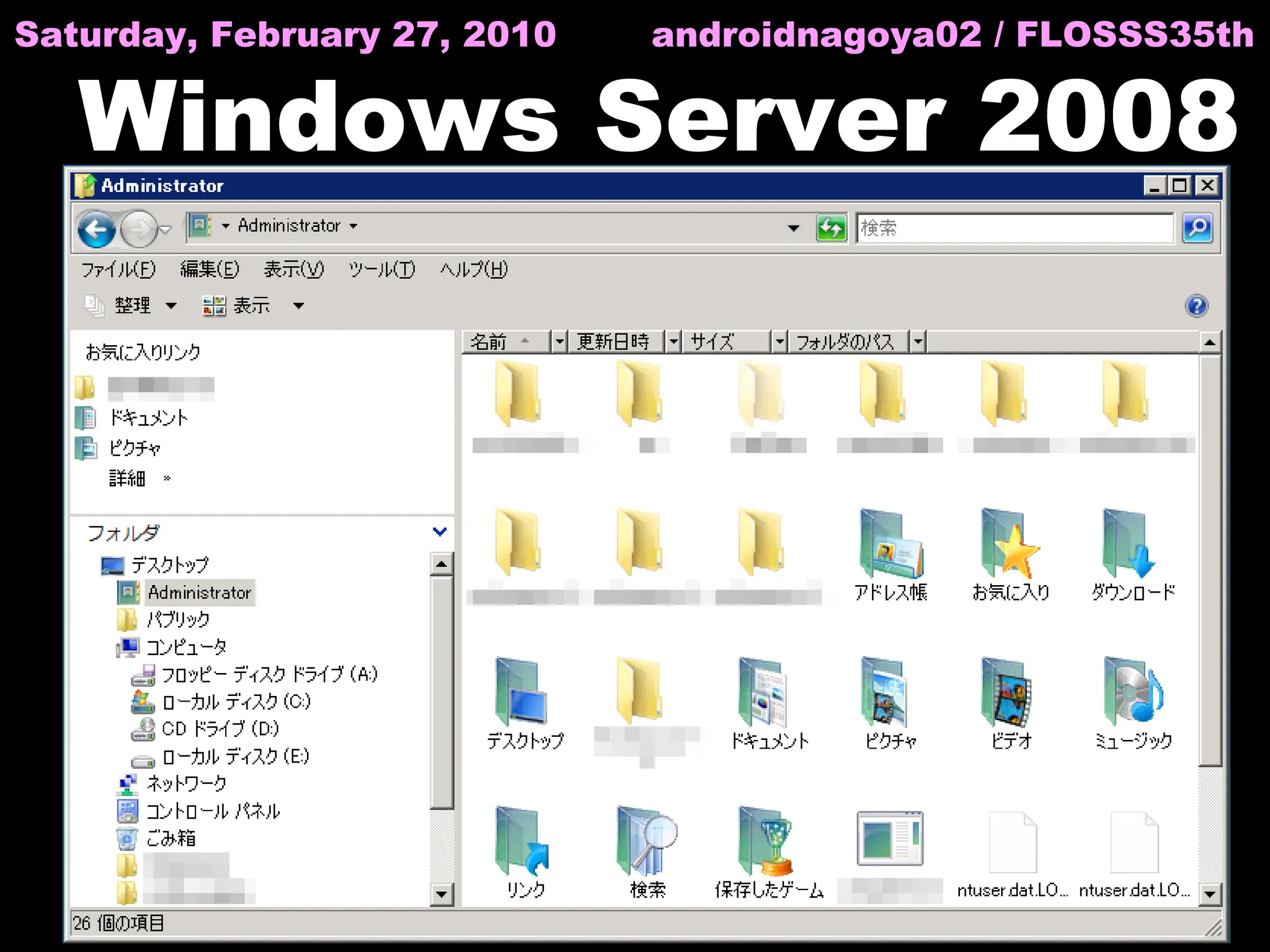This screenshot has height=952, width=1270.
Task: Click the file pane scroll up arrow
Action: [x=1210, y=342]
